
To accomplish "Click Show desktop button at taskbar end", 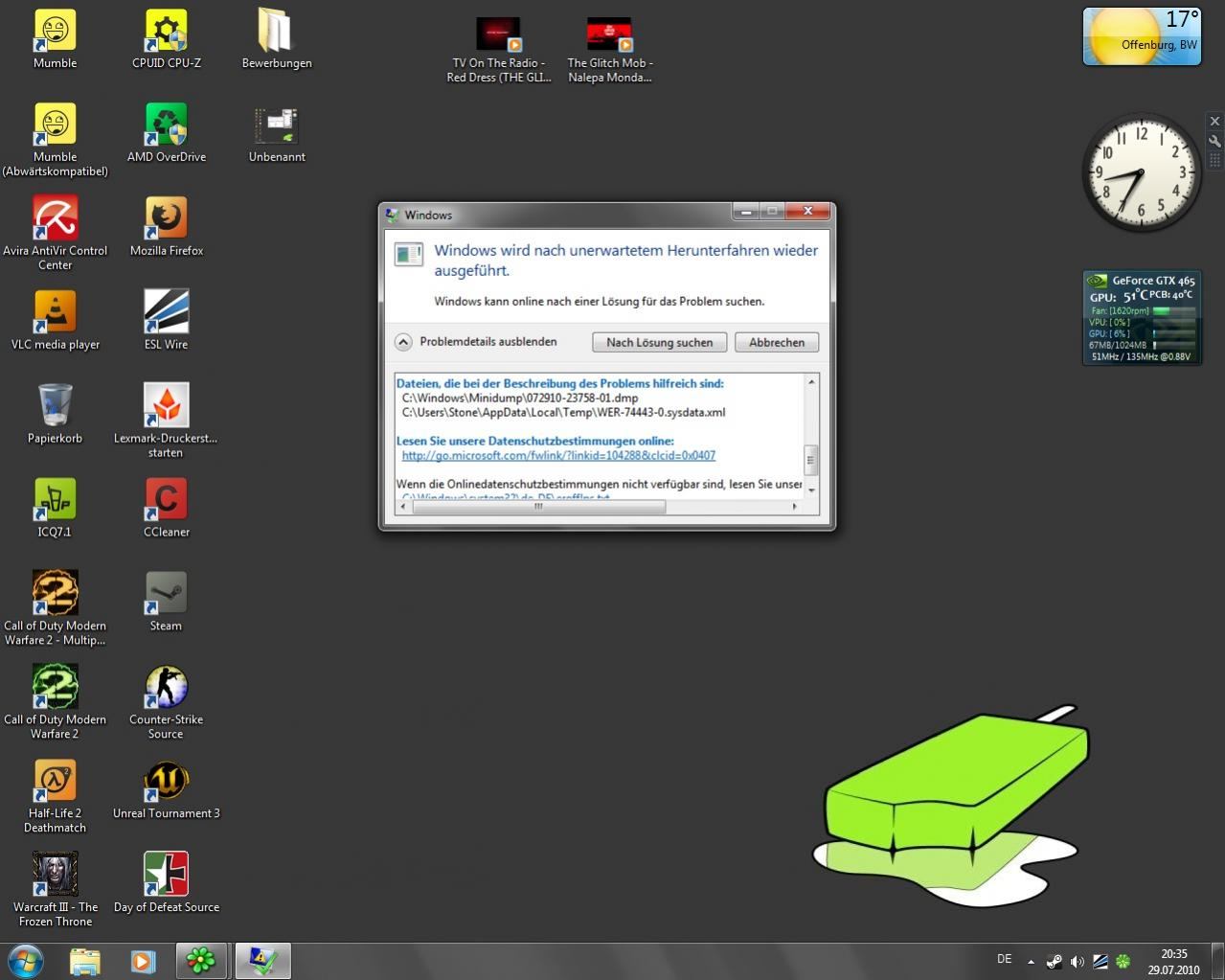I will [x=1218, y=961].
